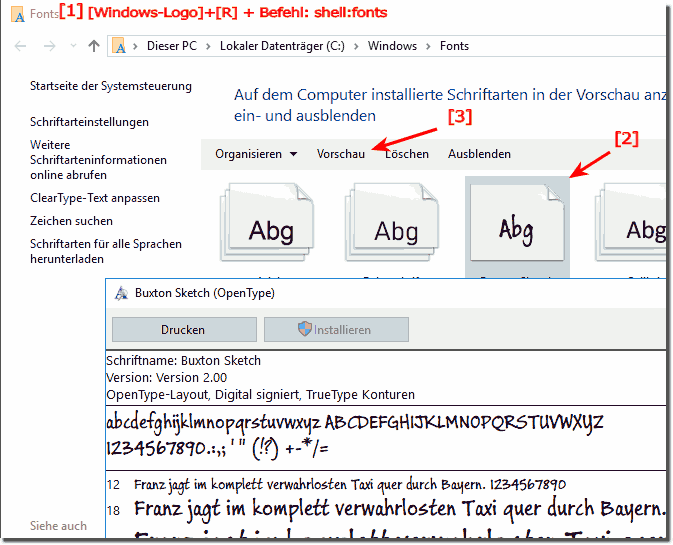Click 'Buxton Sketch (OpenType)' window title
This screenshot has height=545, width=673.
point(205,293)
